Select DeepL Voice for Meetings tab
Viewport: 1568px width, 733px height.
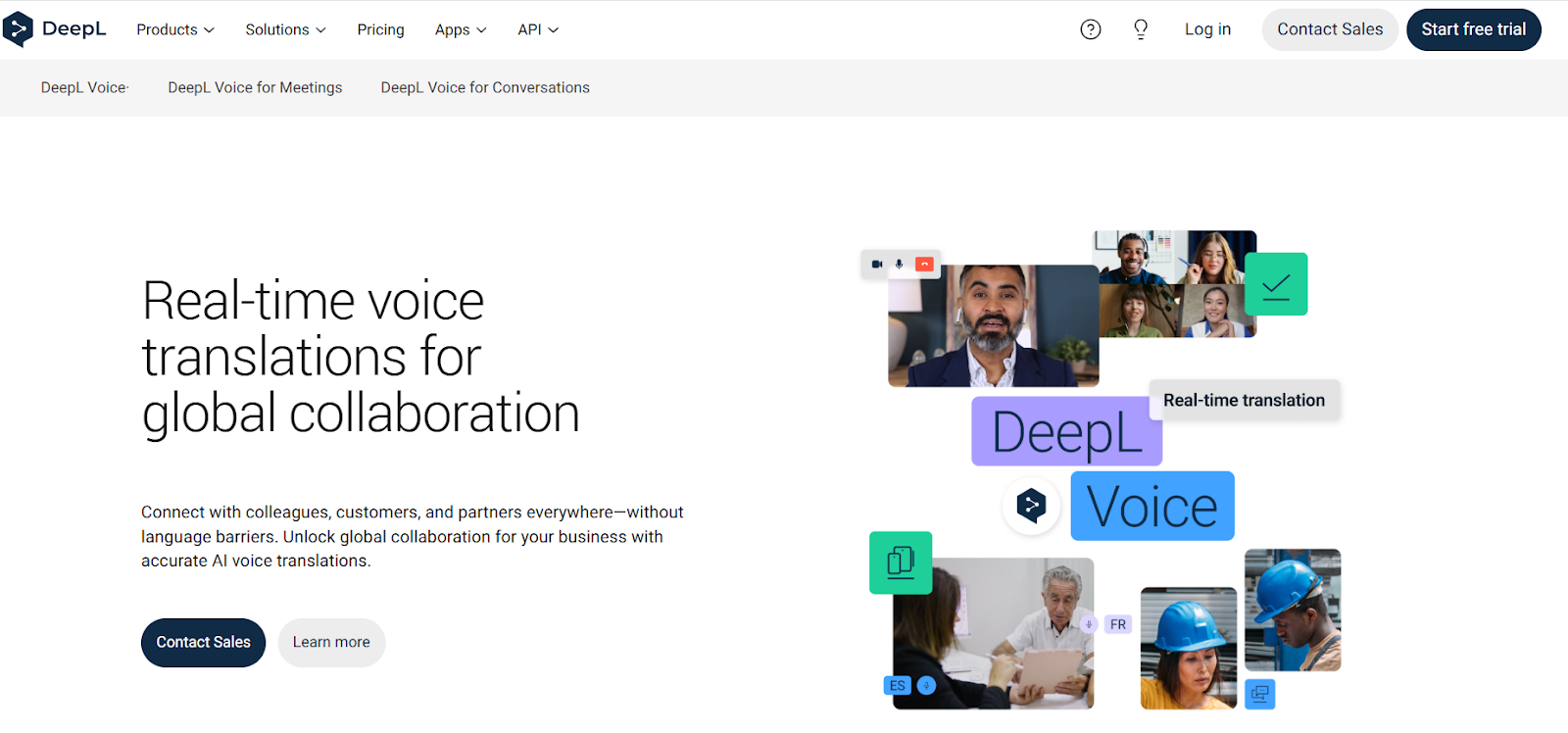click(255, 87)
